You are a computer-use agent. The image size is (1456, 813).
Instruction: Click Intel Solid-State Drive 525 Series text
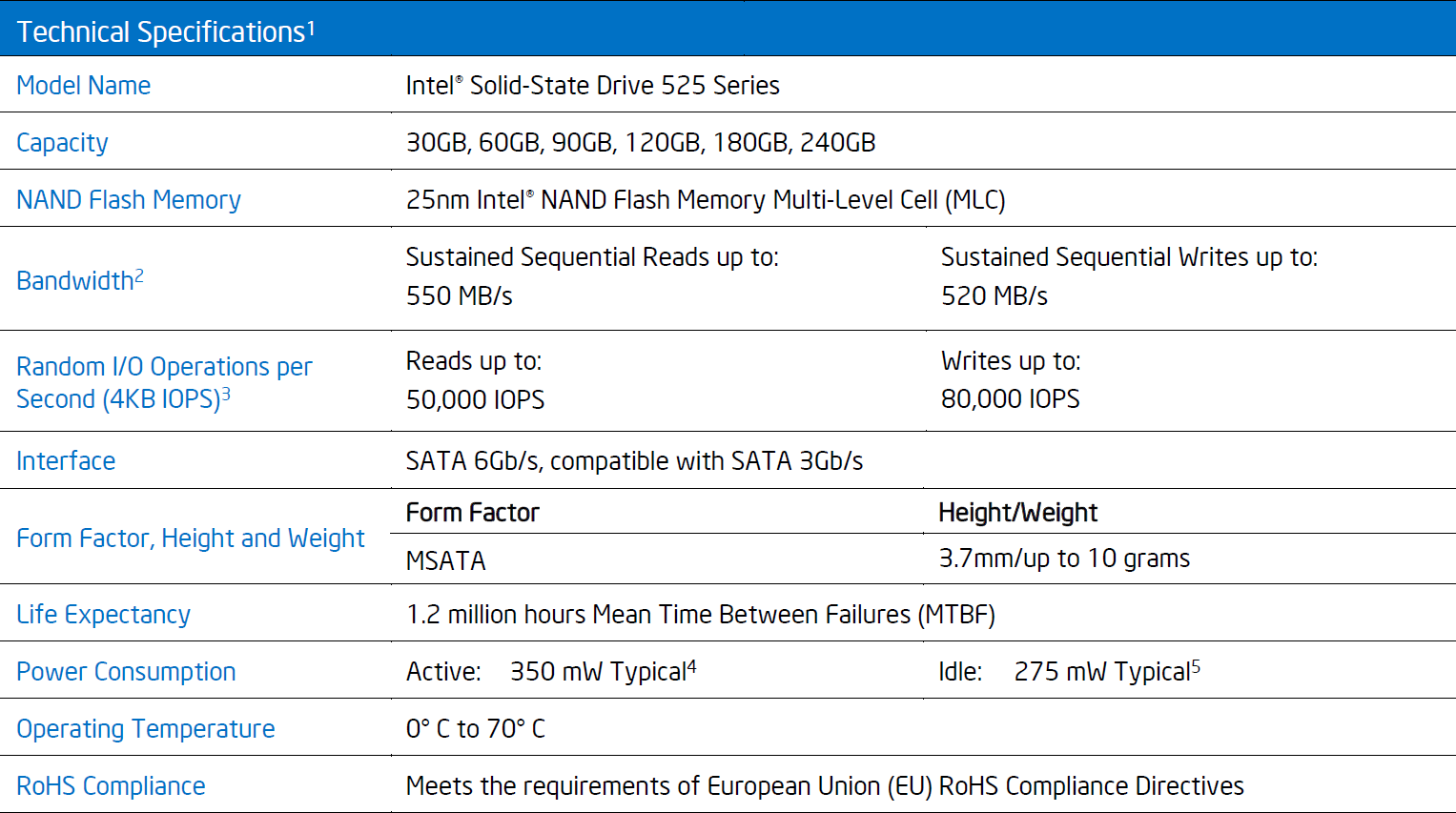592,86
